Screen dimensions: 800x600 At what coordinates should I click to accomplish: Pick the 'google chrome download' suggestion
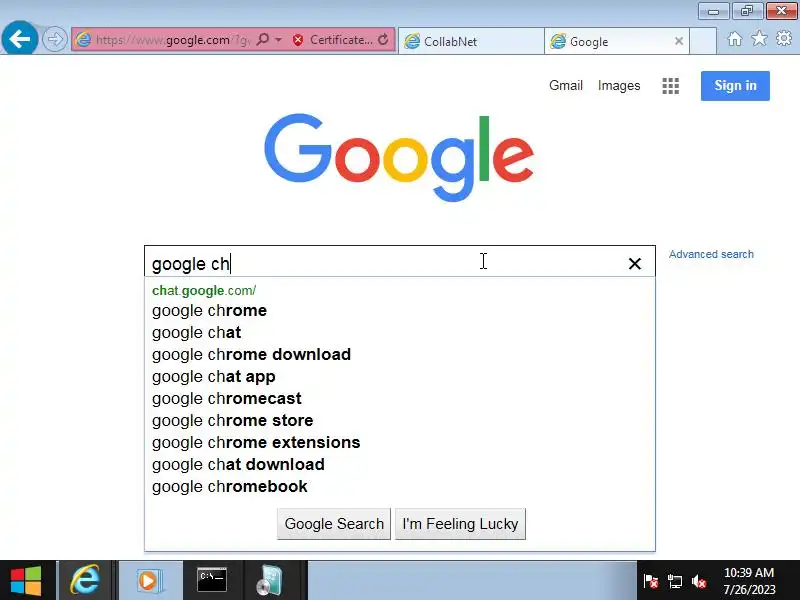pyautogui.click(x=399, y=354)
